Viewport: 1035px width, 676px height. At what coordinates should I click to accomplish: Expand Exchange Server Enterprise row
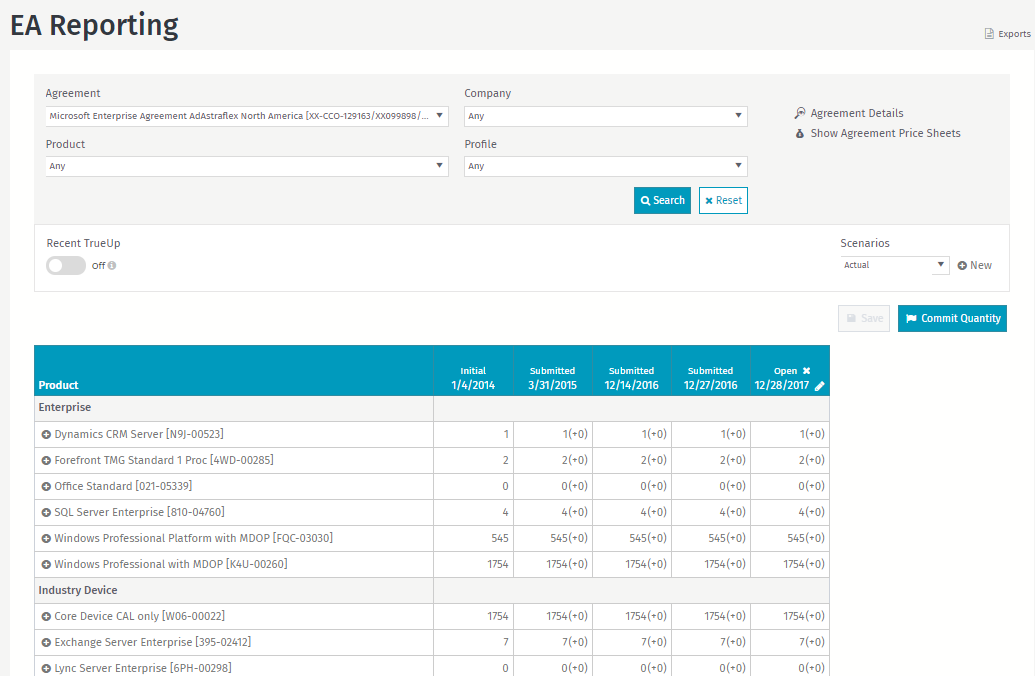coord(46,642)
